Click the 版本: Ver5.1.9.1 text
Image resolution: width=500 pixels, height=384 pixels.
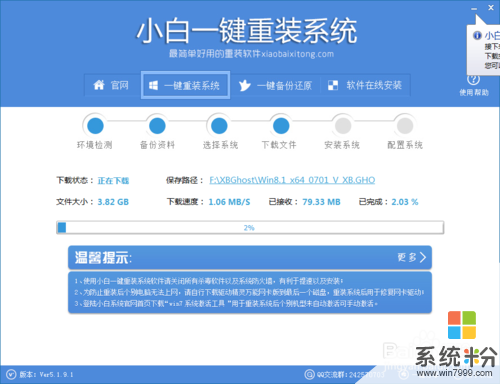point(46,375)
